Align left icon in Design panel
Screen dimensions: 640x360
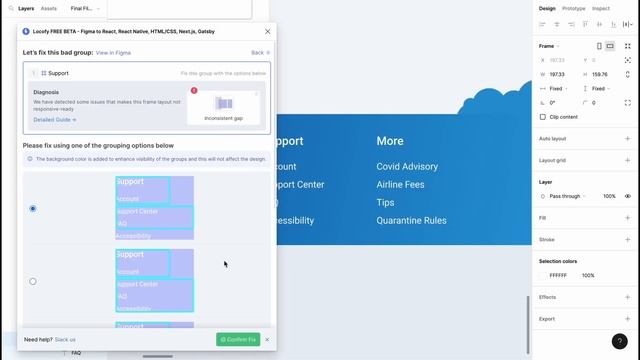coord(542,24)
